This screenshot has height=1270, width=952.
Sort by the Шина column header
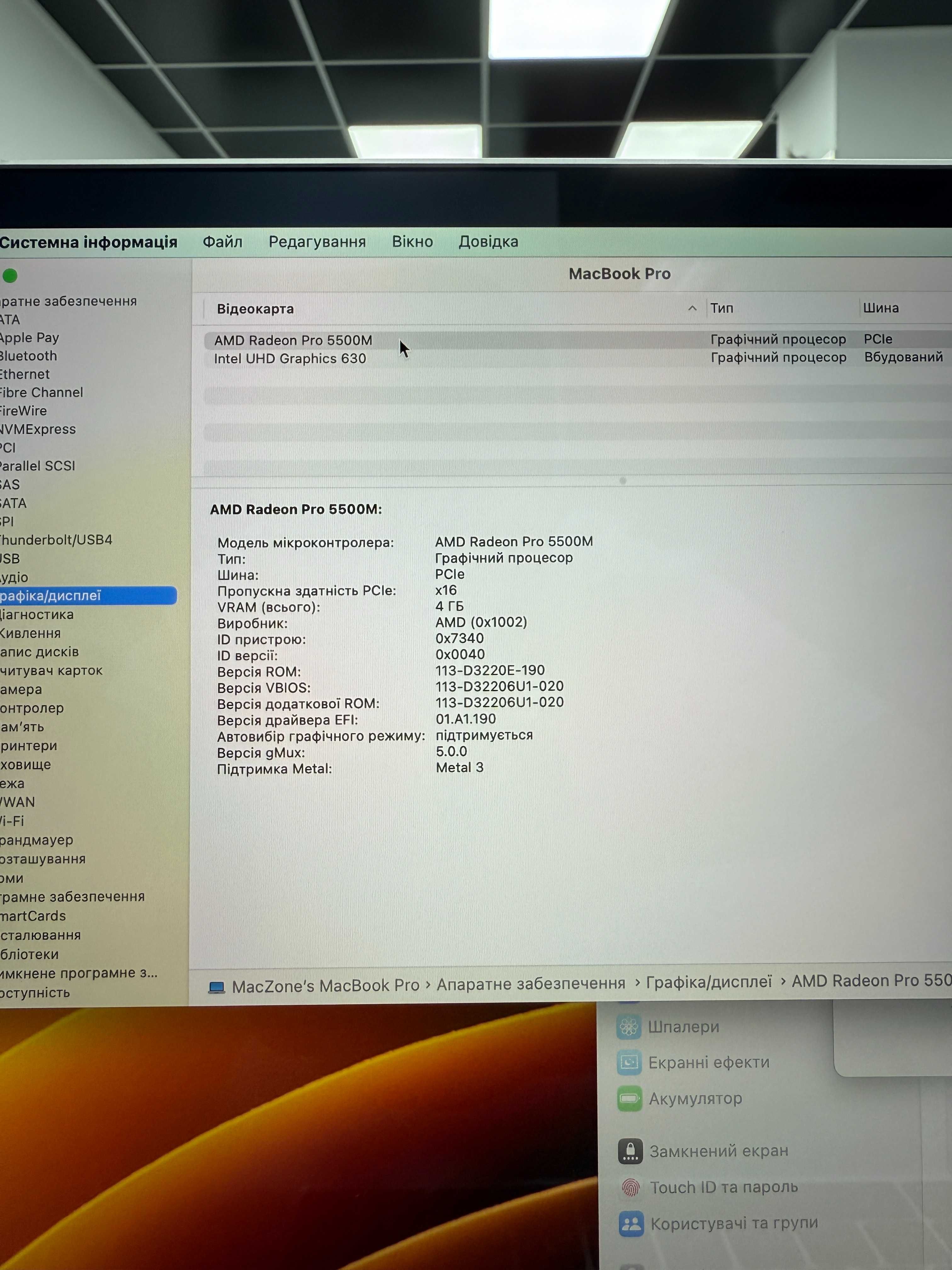click(x=881, y=308)
